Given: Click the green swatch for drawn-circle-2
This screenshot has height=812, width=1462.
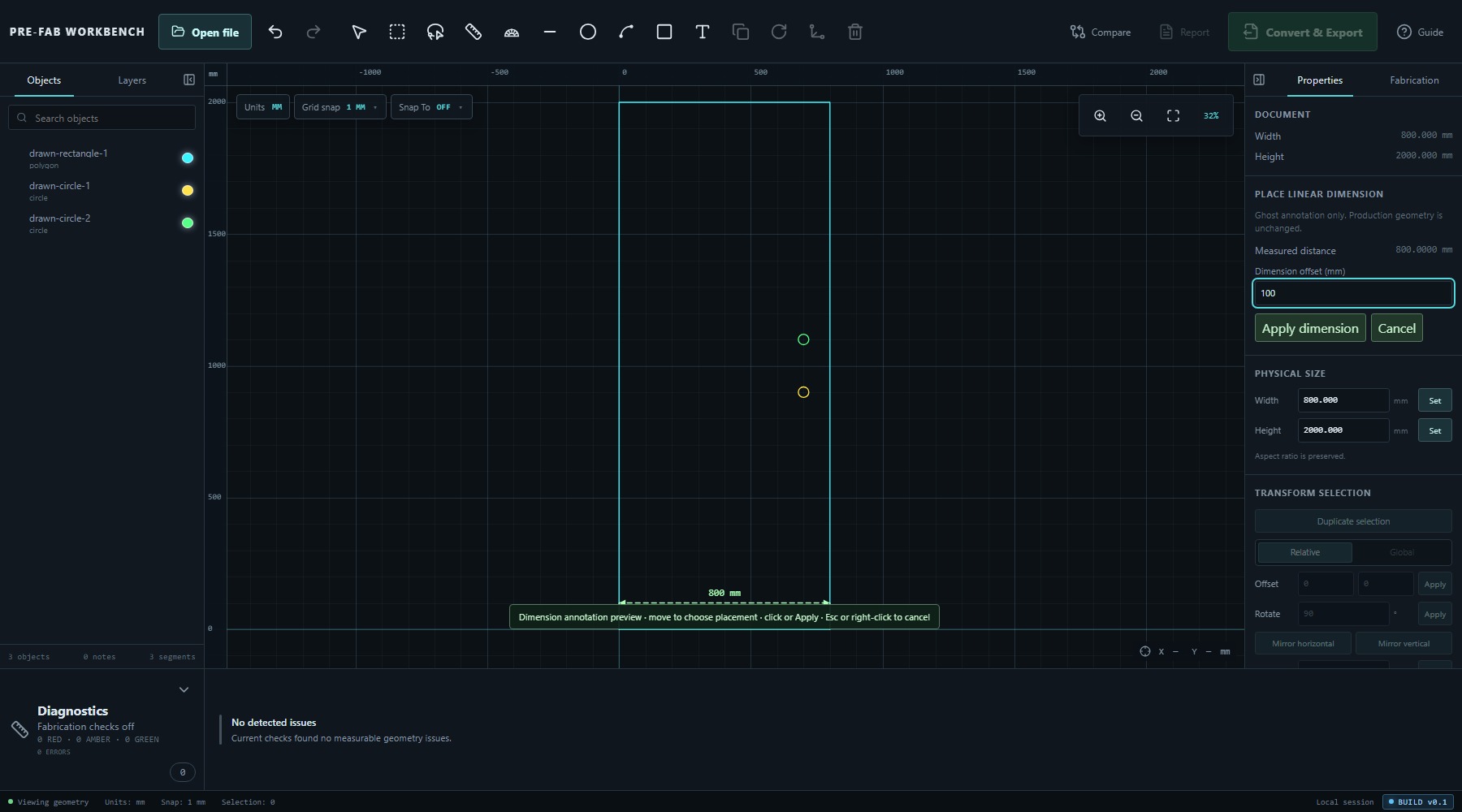Looking at the screenshot, I should [x=188, y=222].
